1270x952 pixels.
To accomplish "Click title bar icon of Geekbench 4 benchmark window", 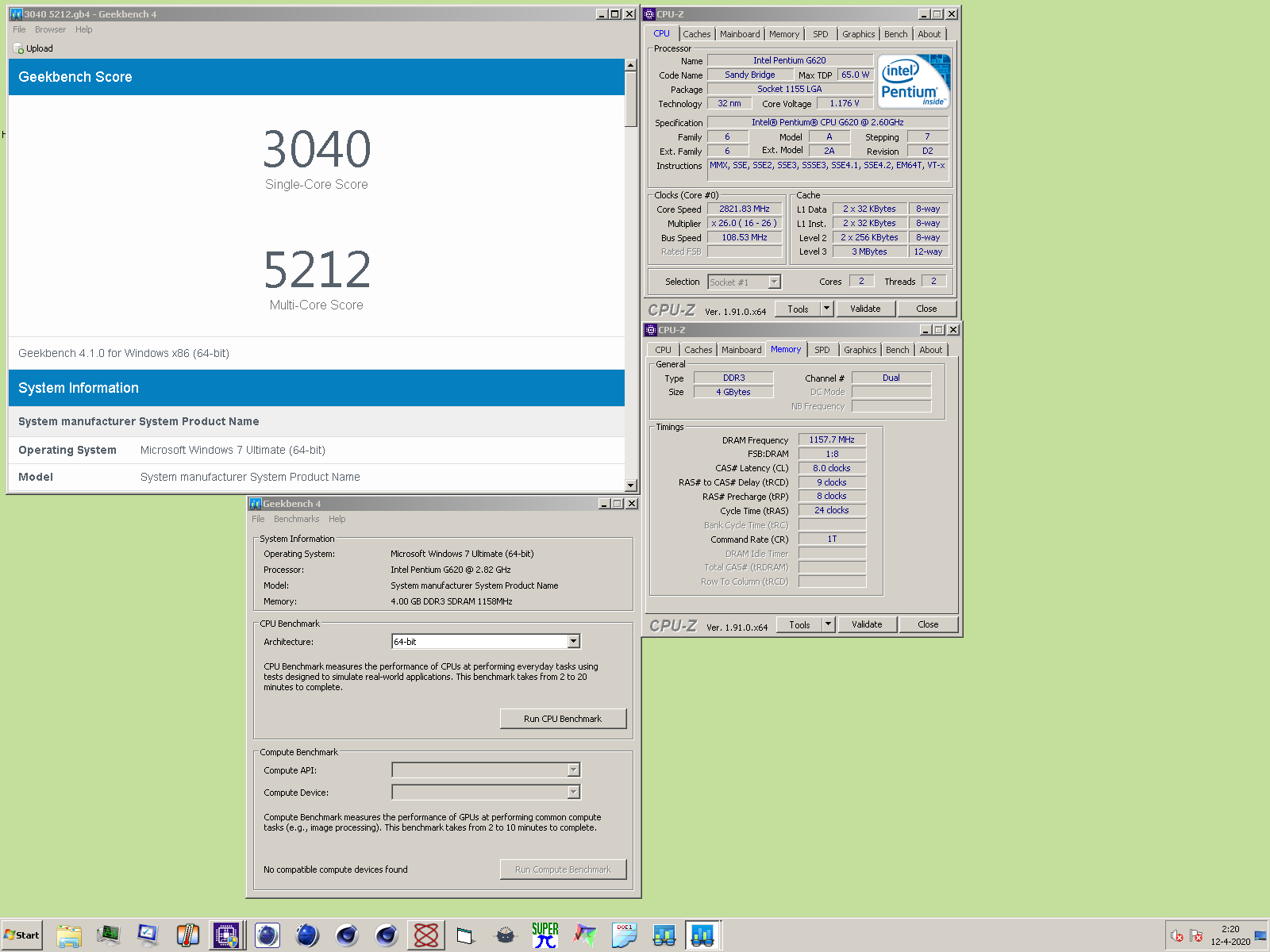I will click(256, 504).
